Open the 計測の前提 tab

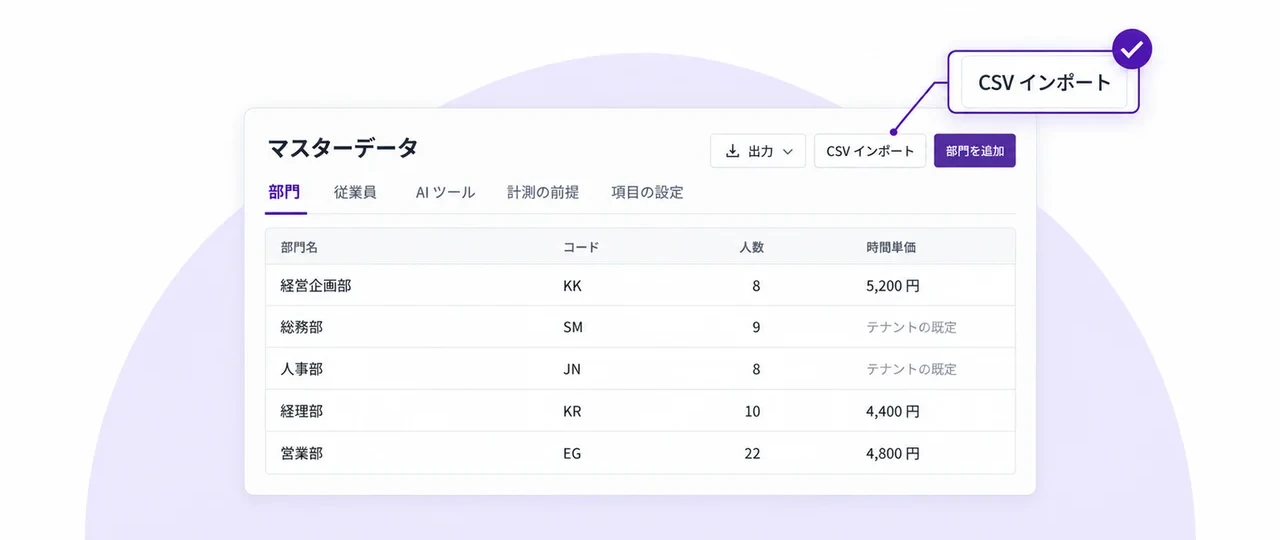click(x=543, y=192)
